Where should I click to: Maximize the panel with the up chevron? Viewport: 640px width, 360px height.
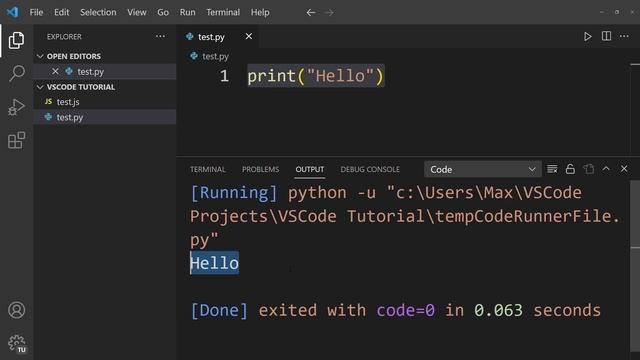(606, 169)
